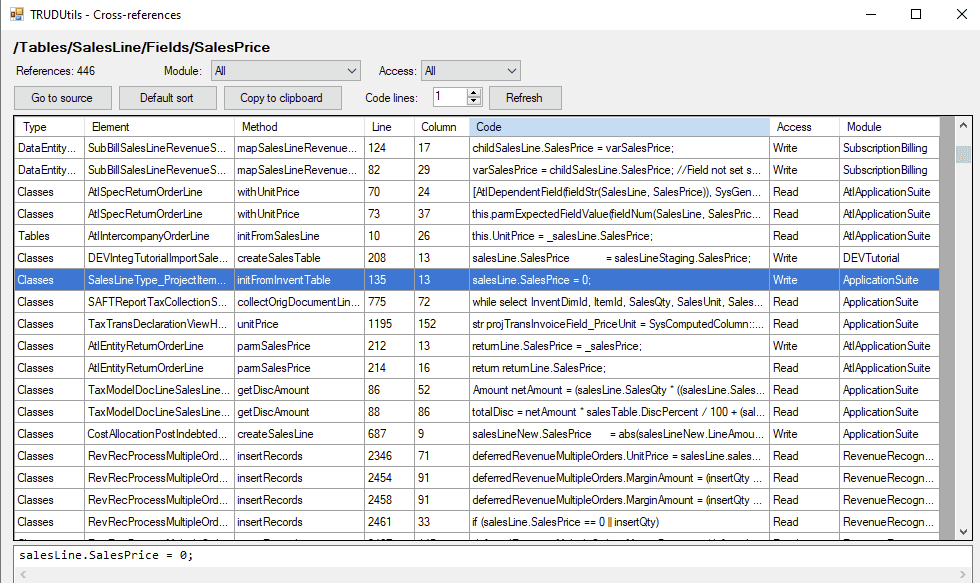Decrease code lines with down arrow
The width and height of the screenshot is (980, 583).
click(474, 102)
